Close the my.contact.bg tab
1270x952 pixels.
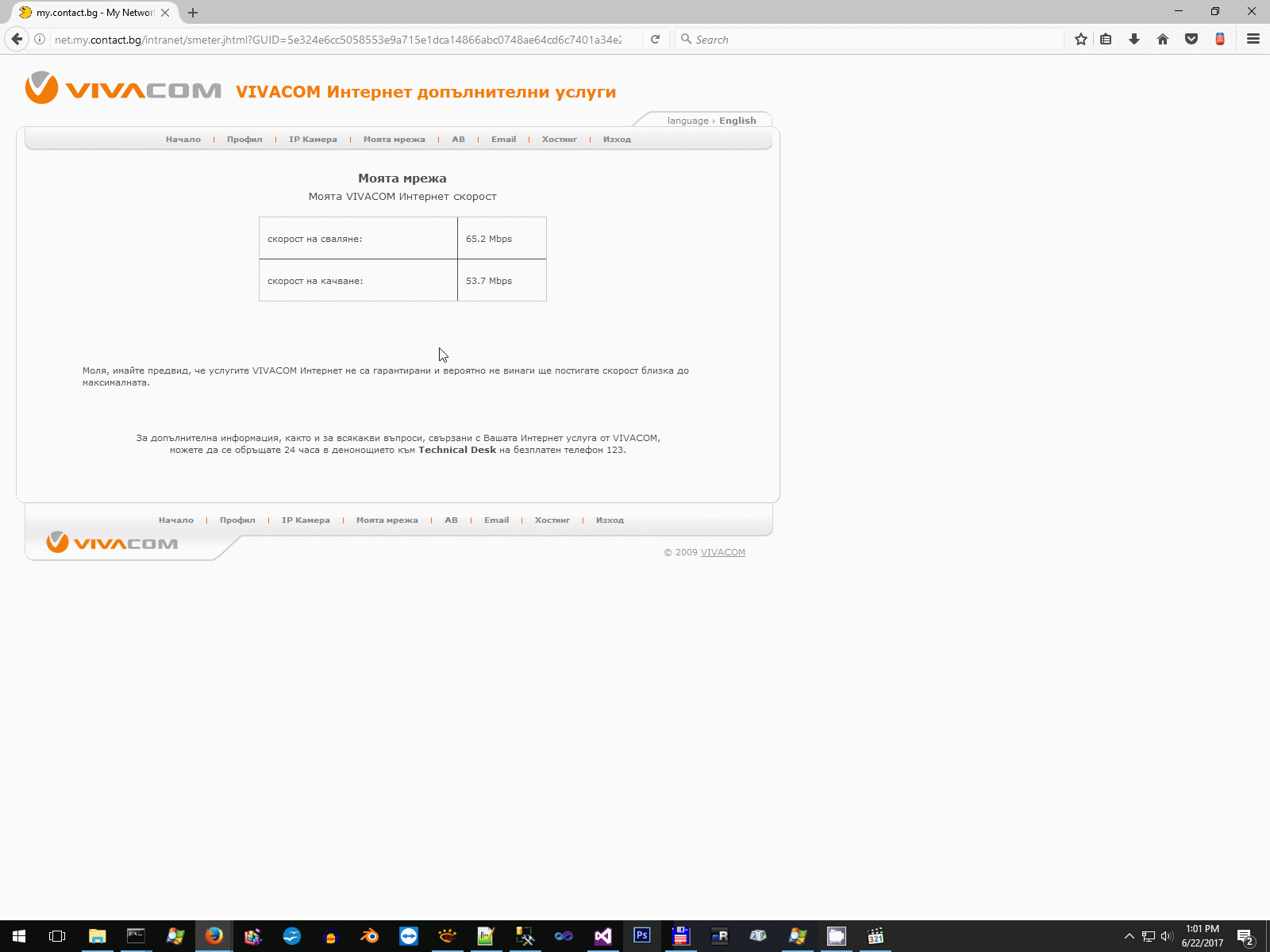pos(165,13)
